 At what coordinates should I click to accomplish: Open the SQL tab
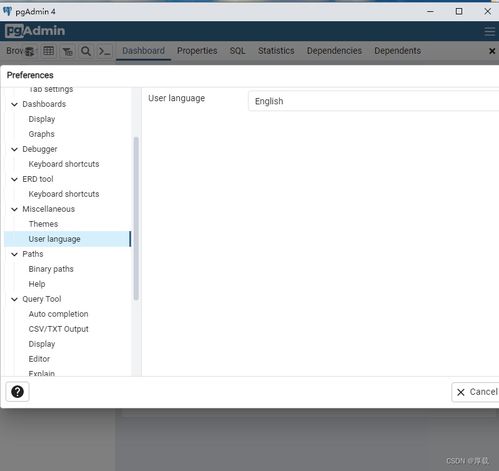237,51
